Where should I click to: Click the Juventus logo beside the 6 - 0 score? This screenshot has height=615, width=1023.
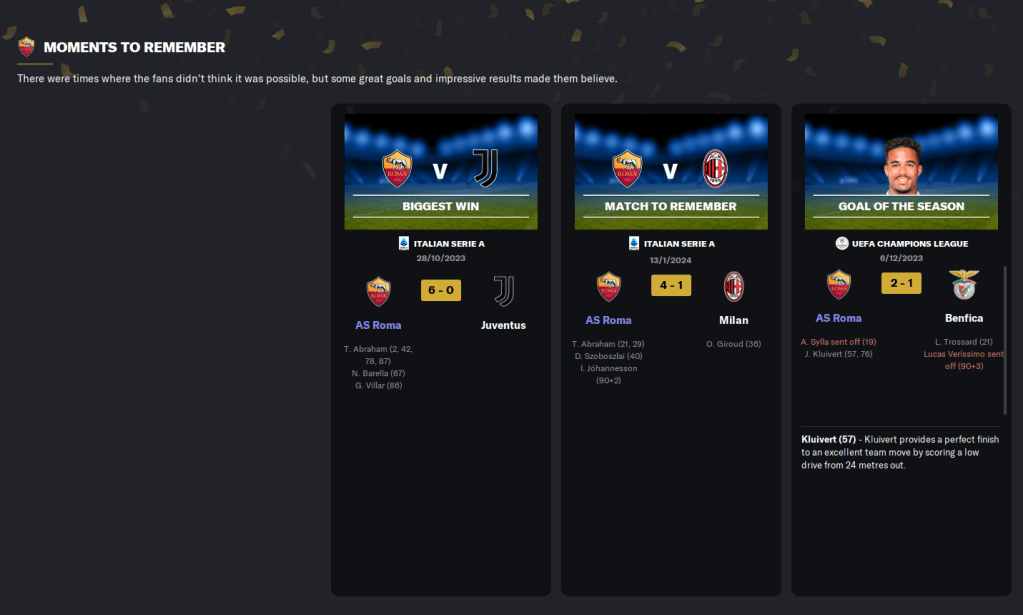[x=503, y=291]
